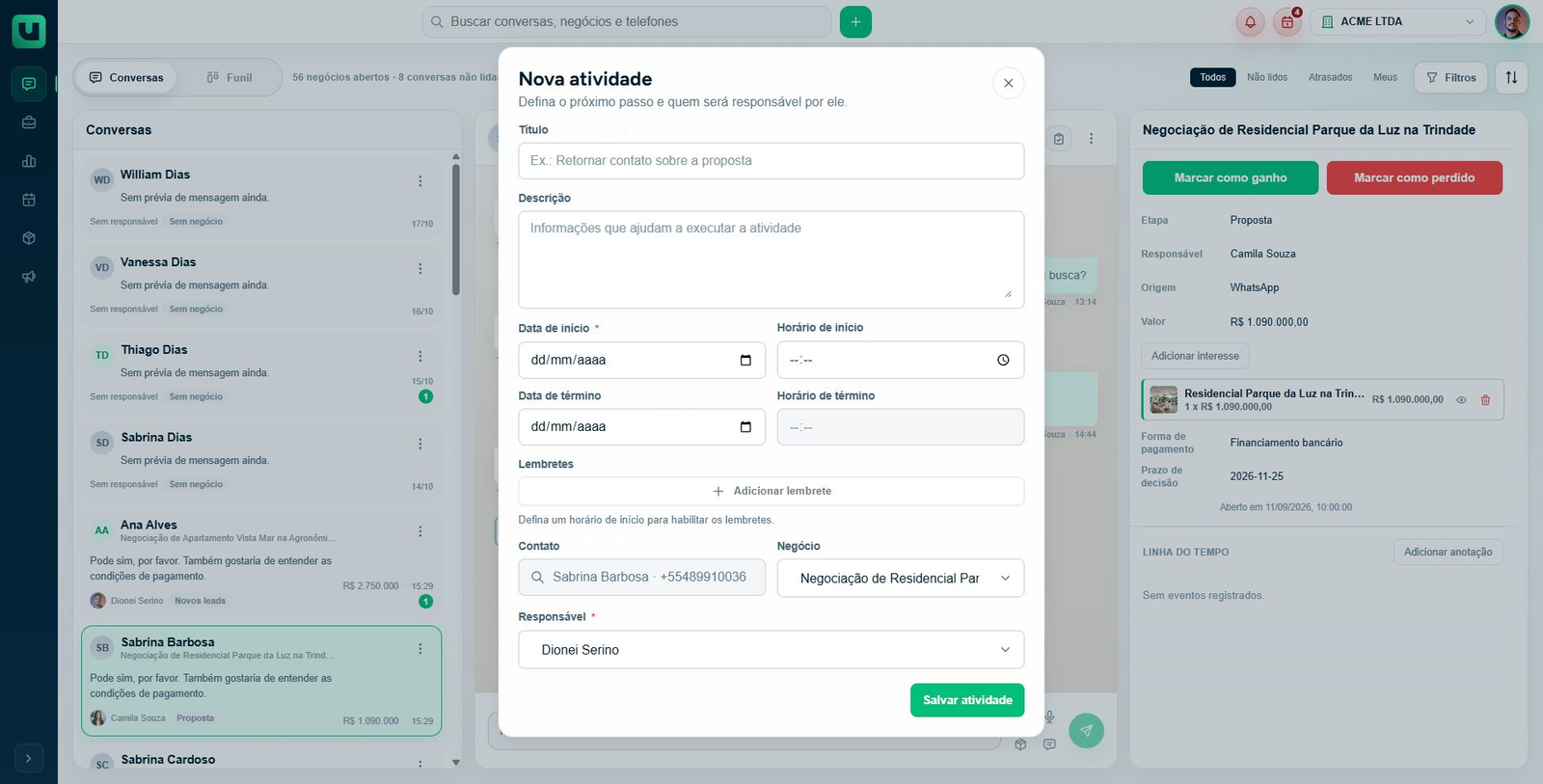
Task: Expand the sidebar with the arrow button
Action: click(29, 759)
